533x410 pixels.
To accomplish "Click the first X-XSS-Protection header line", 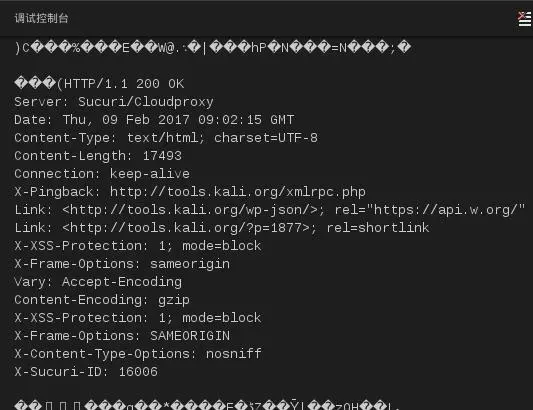I will tap(138, 246).
